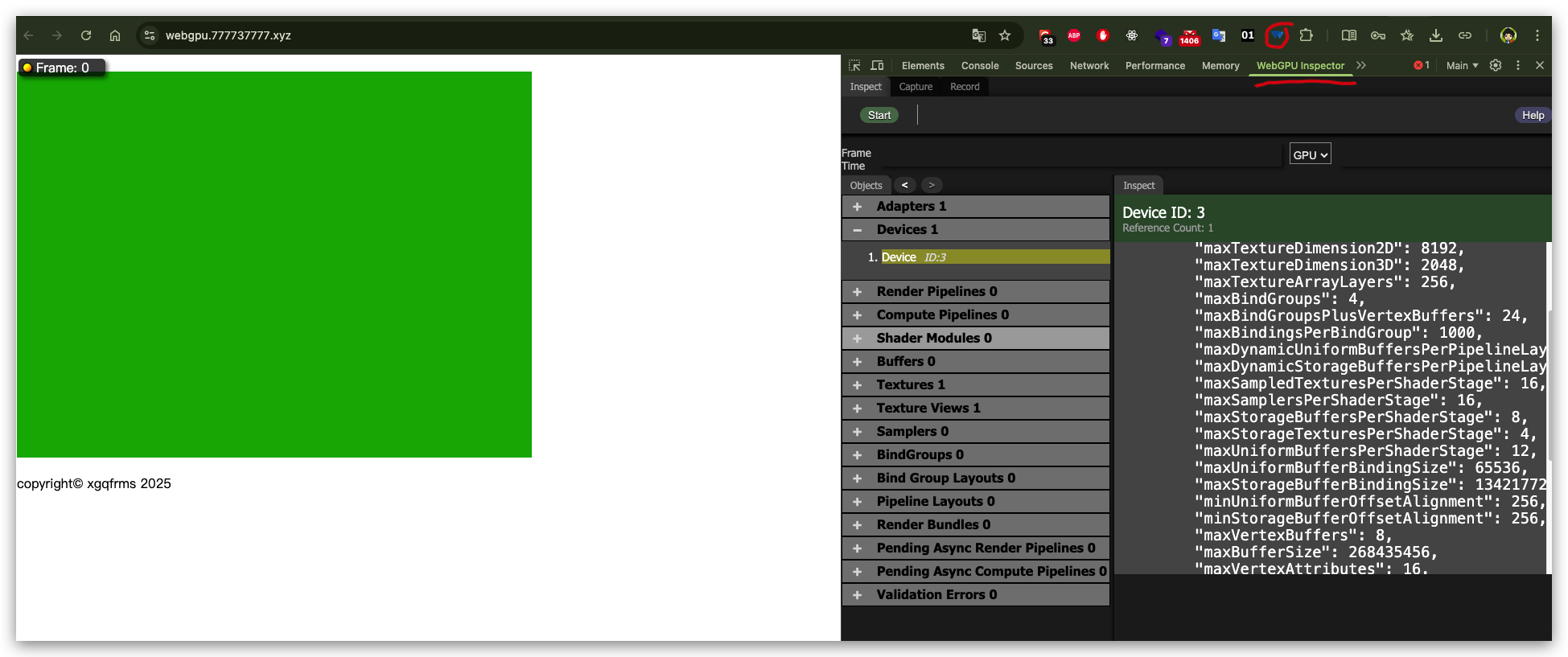
Task: Open the user profile avatar
Action: [1508, 35]
